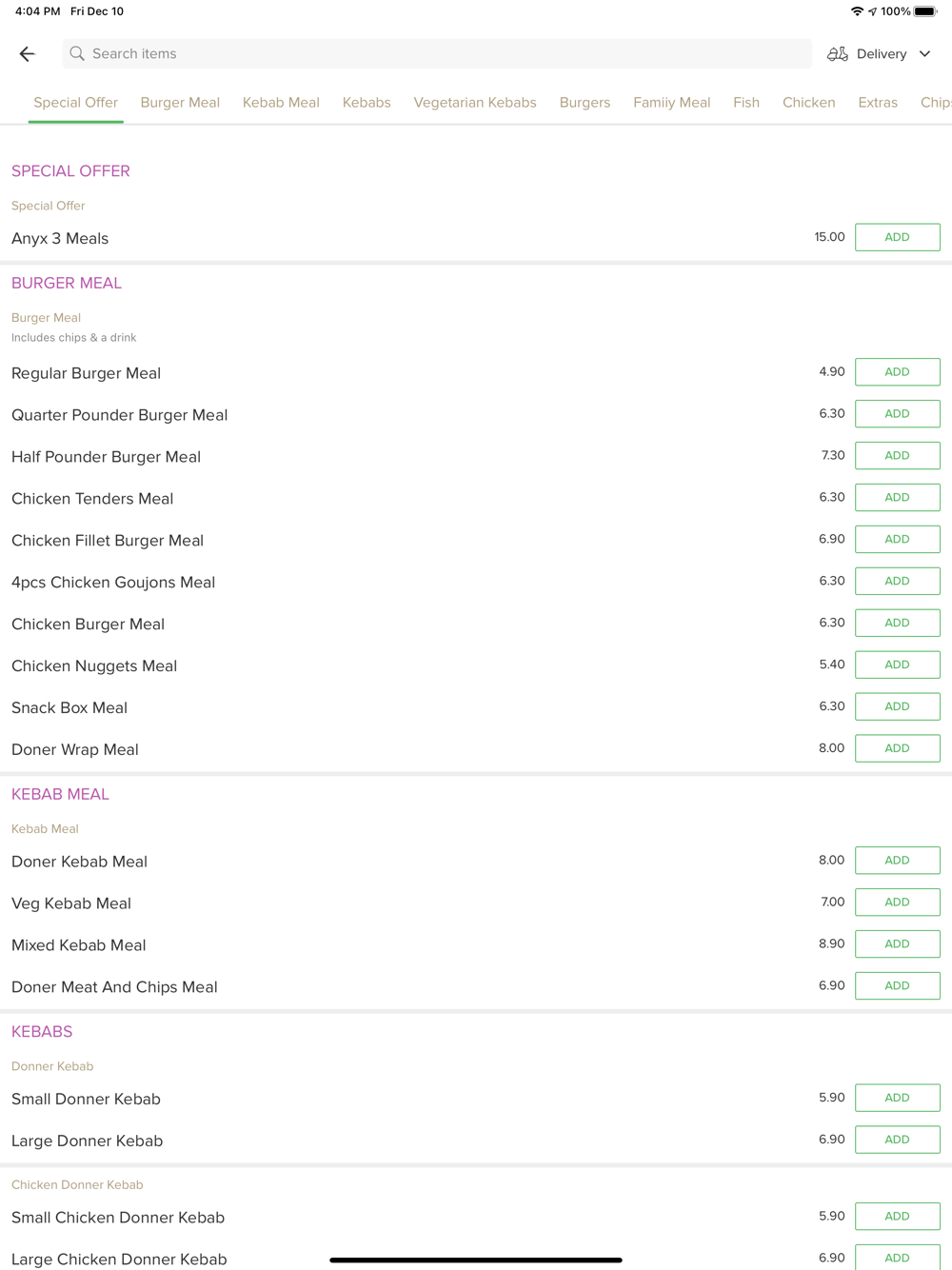Select the Extras tab
The width and height of the screenshot is (952, 1270).
click(878, 103)
